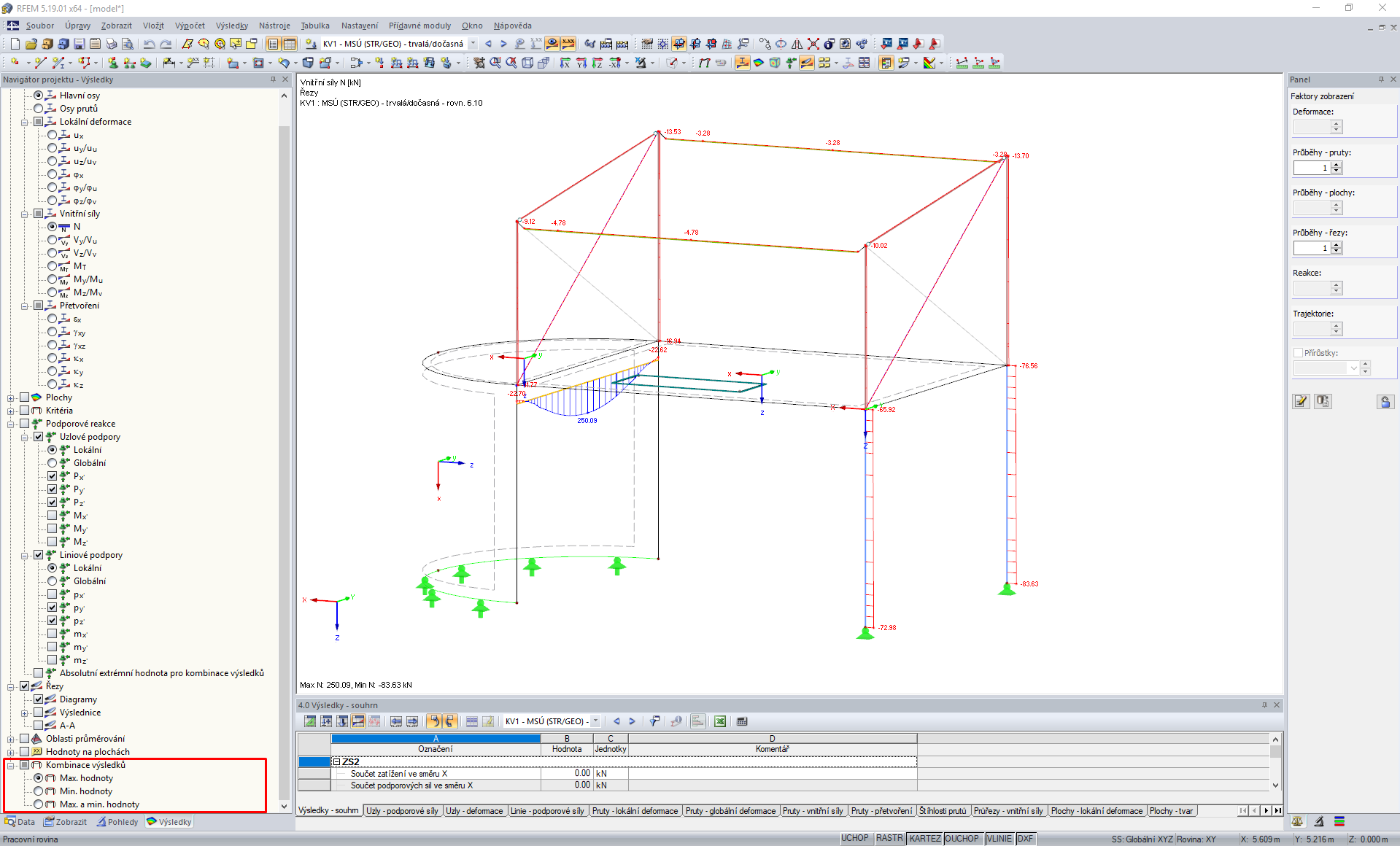Switch to the Zobrazit navigator tab
Image resolution: width=1400 pixels, height=846 pixels.
pyautogui.click(x=65, y=822)
